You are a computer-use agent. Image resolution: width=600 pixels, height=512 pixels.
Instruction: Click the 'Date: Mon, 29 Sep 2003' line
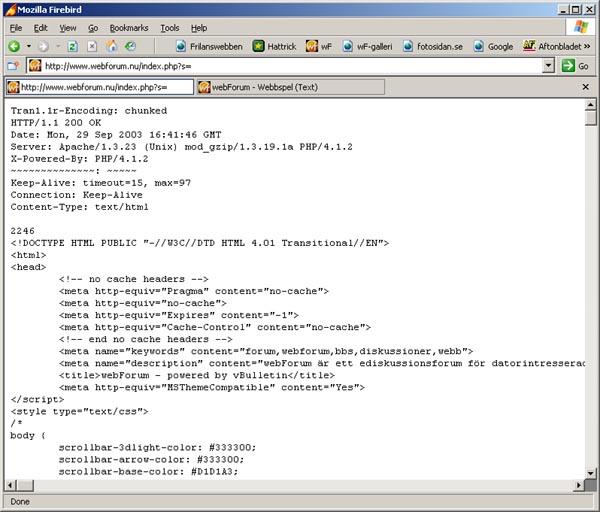(116, 135)
